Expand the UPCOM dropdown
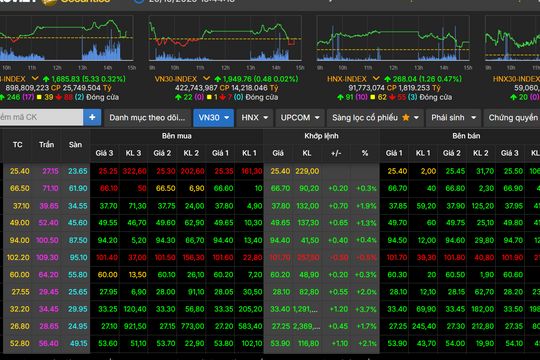Image resolution: width=540 pixels, height=360 pixels. [300, 118]
